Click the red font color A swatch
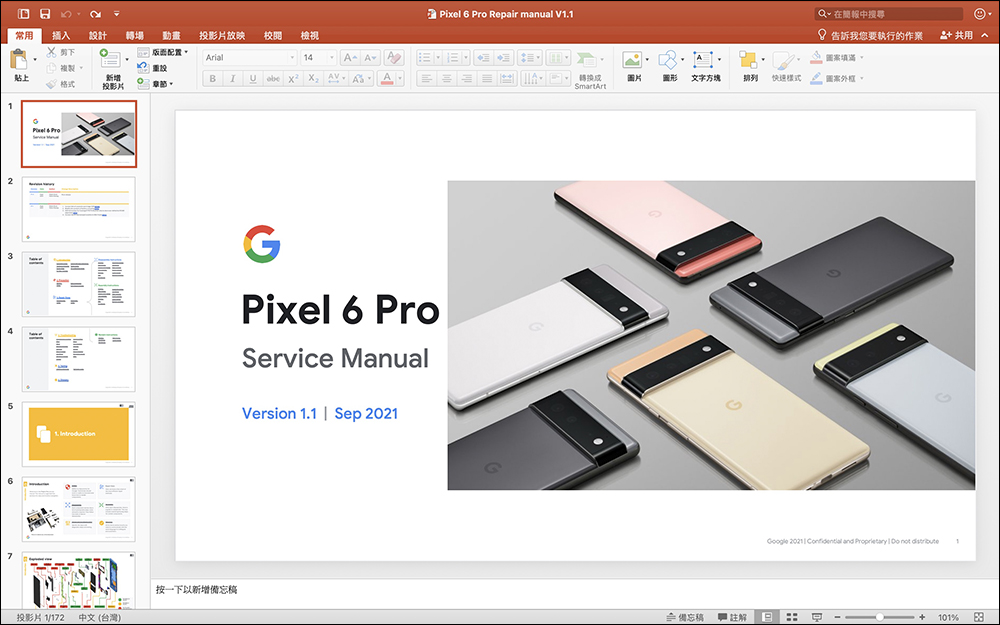This screenshot has width=1000, height=625. pos(386,78)
